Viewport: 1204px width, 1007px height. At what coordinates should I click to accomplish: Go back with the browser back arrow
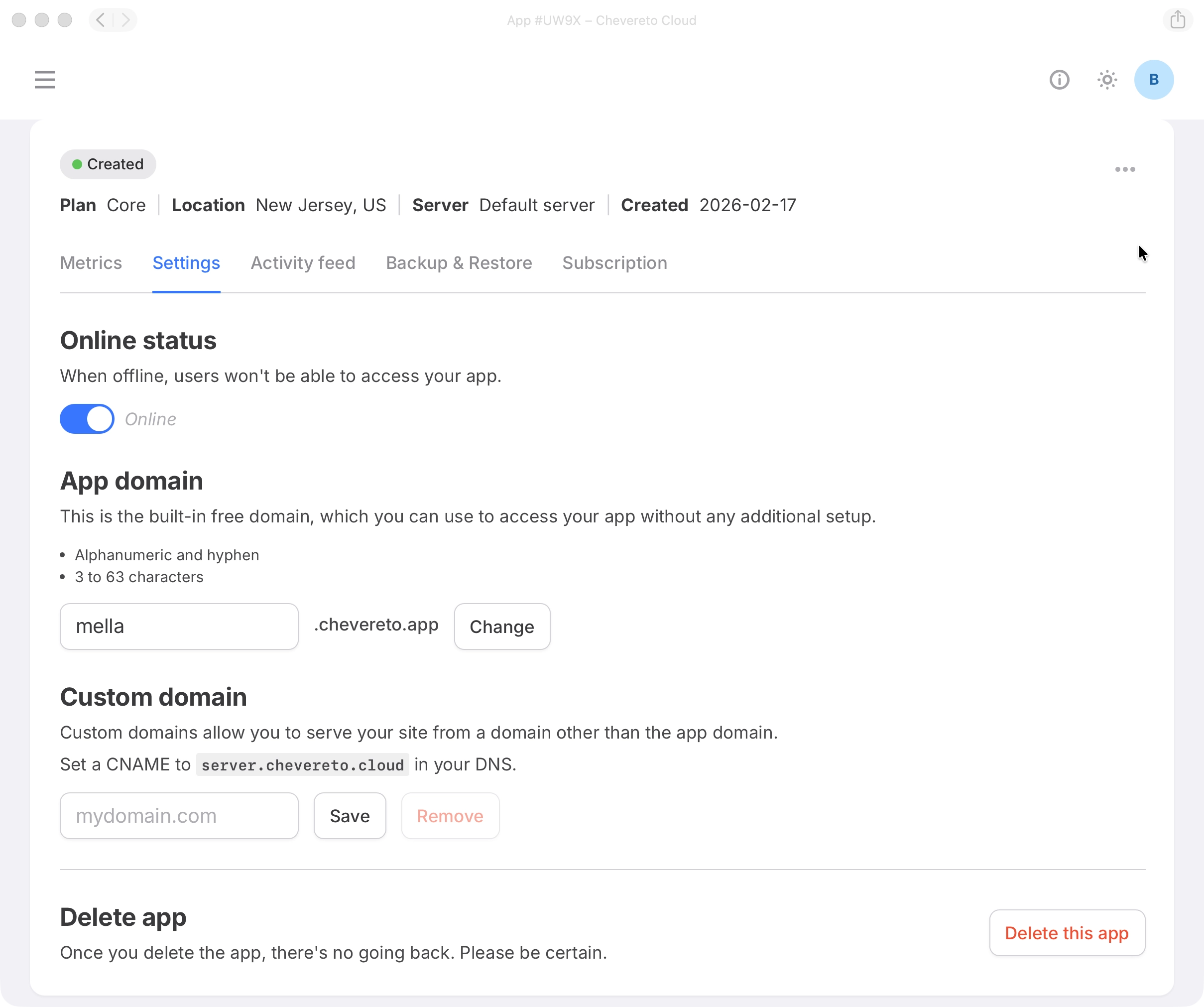coord(101,20)
